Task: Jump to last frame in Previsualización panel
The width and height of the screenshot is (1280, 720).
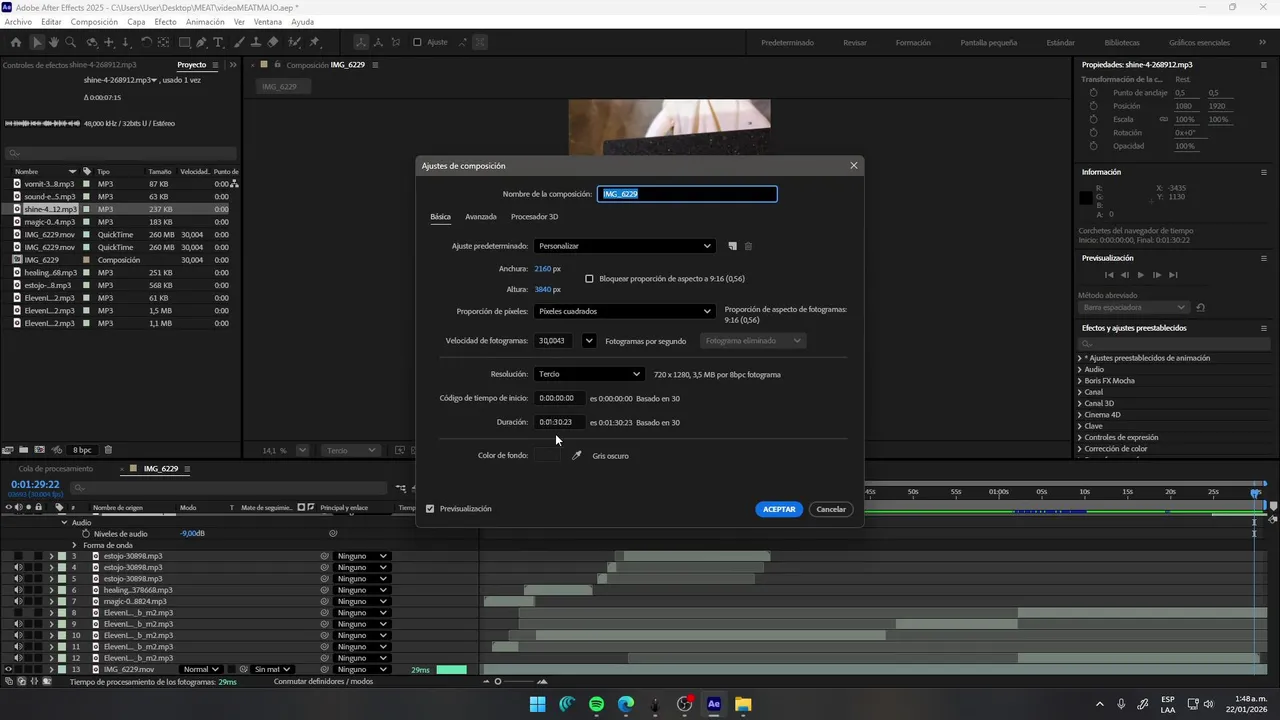Action: (1174, 275)
